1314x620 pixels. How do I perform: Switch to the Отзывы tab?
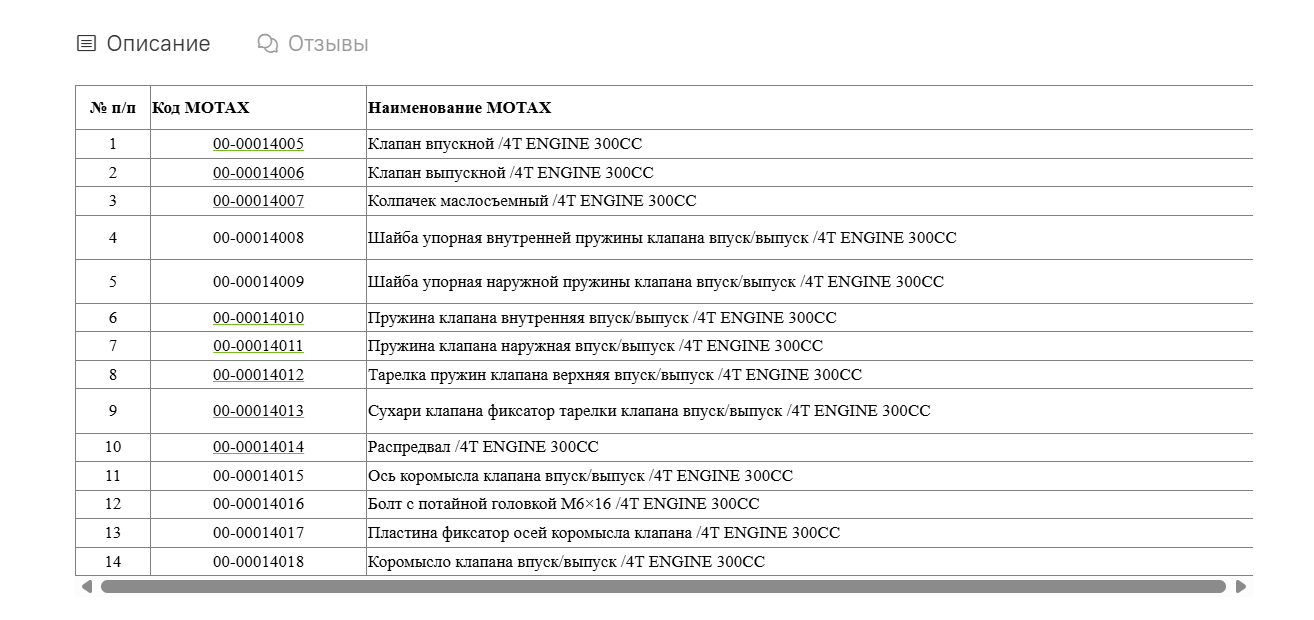[x=313, y=44]
